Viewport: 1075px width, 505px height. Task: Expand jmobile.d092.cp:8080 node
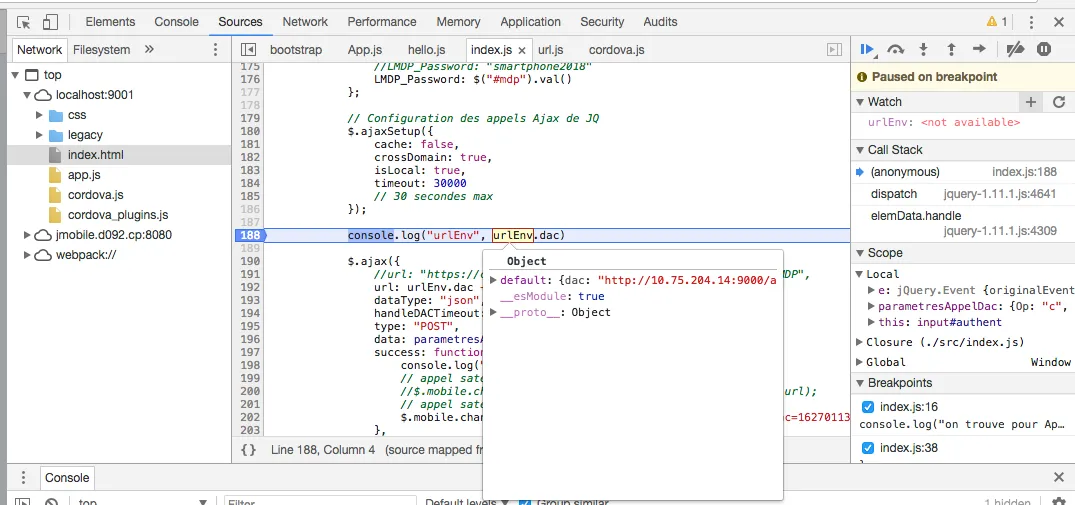pyautogui.click(x=27, y=235)
